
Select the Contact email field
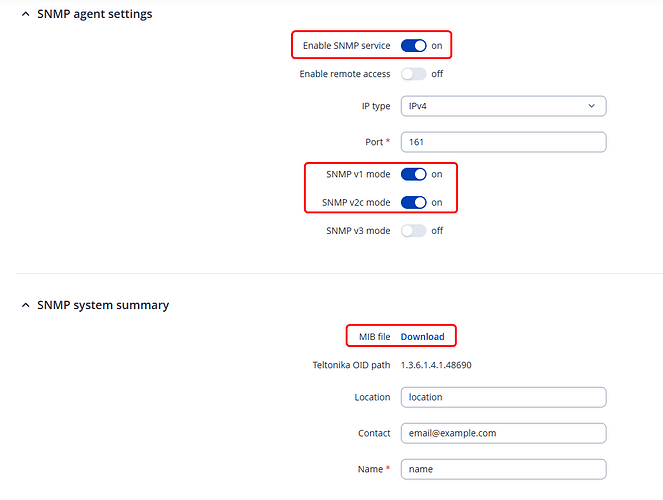(503, 433)
